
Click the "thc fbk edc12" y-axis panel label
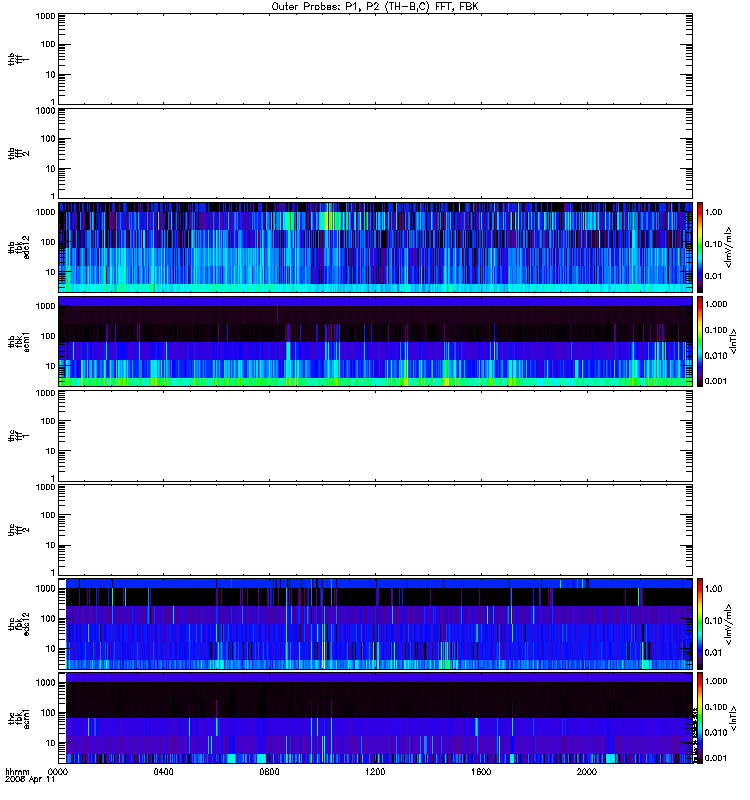pos(19,624)
